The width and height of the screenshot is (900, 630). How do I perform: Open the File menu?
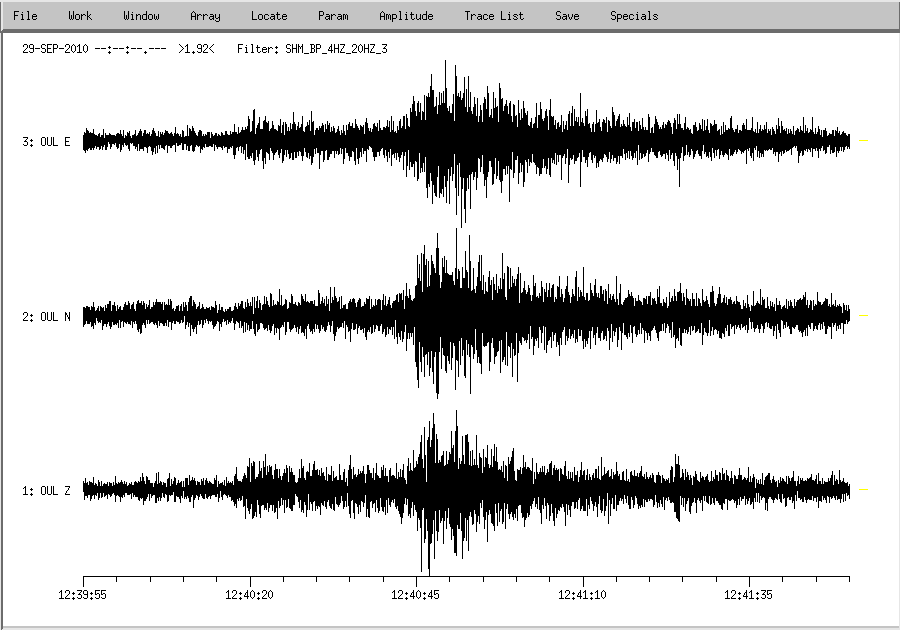[x=25, y=16]
